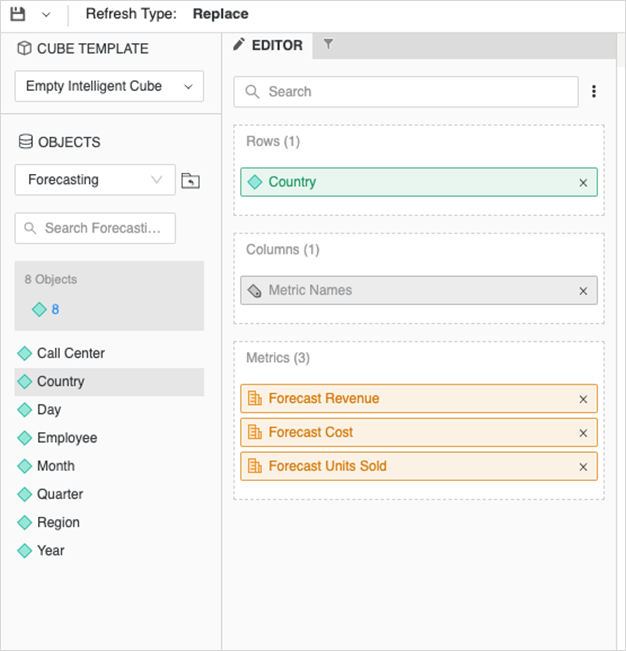Switch to the filter tab icon

[329, 45]
